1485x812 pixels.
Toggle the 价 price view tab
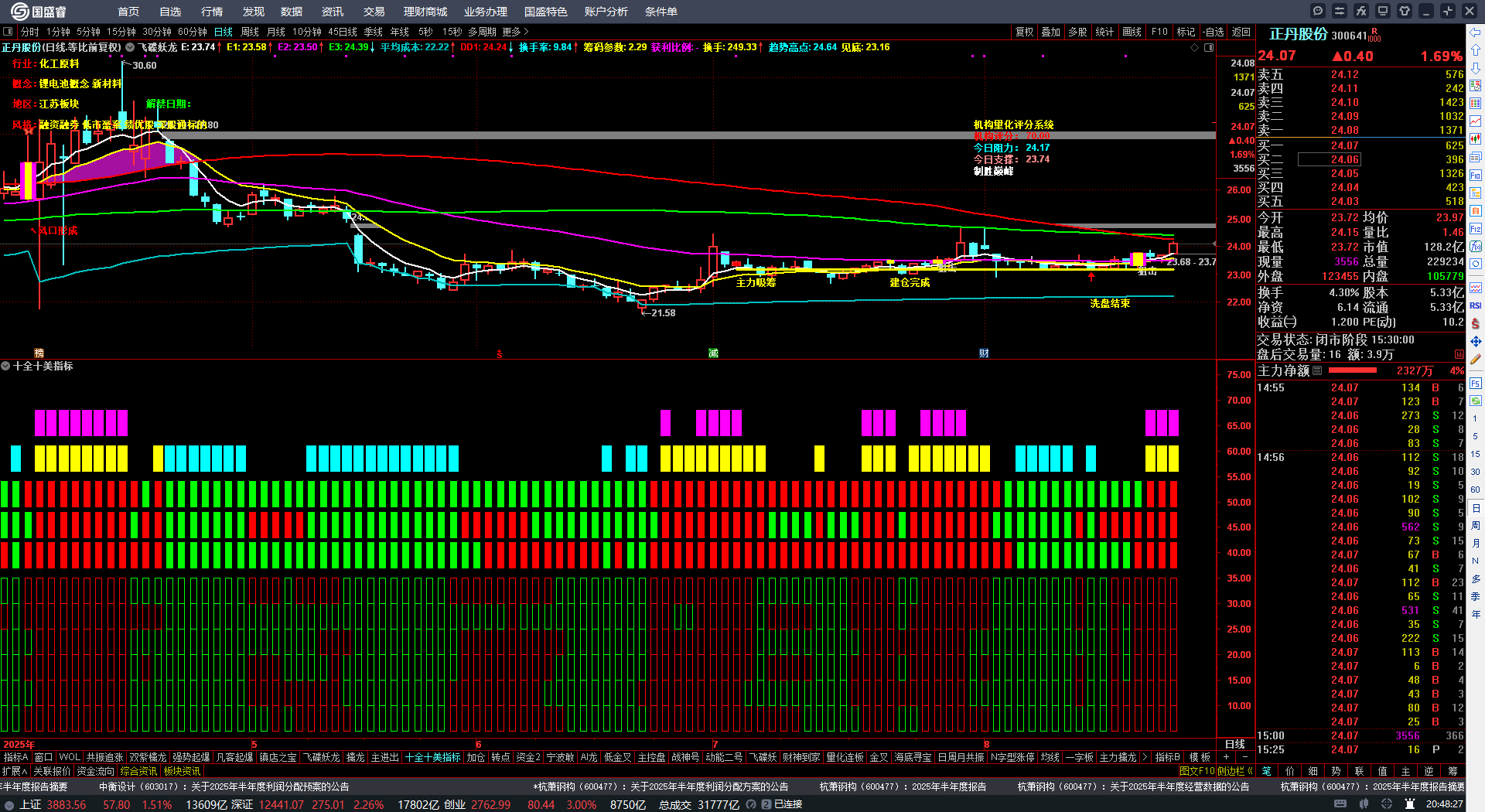(1289, 771)
